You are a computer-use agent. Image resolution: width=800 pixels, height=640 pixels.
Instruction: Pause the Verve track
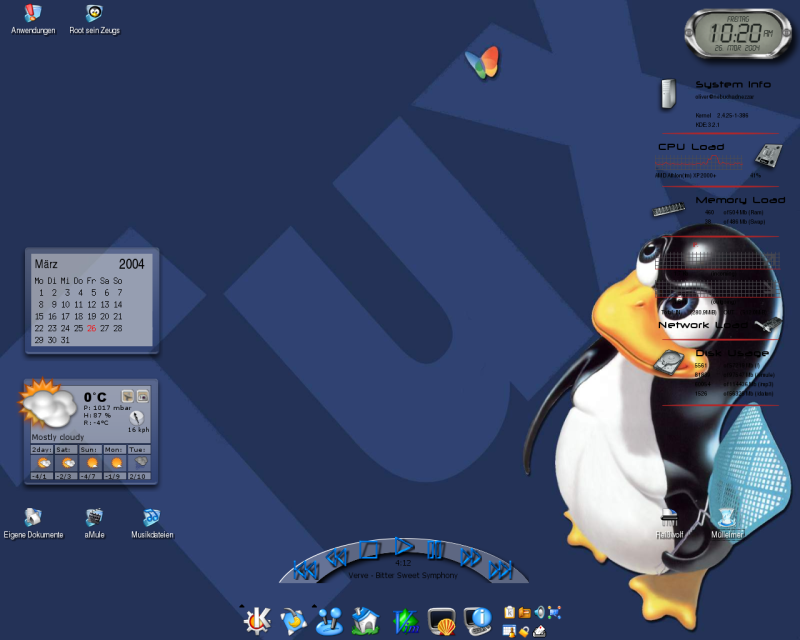click(x=436, y=549)
